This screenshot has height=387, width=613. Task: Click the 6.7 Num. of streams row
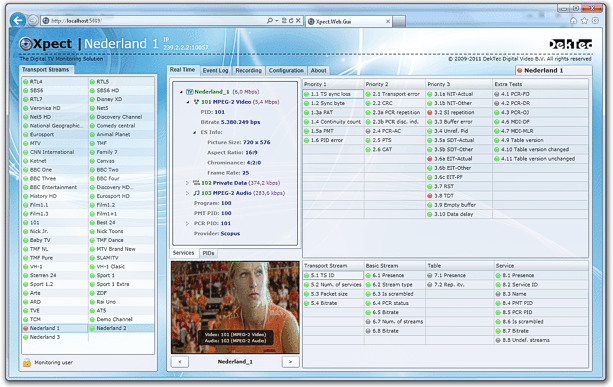394,322
